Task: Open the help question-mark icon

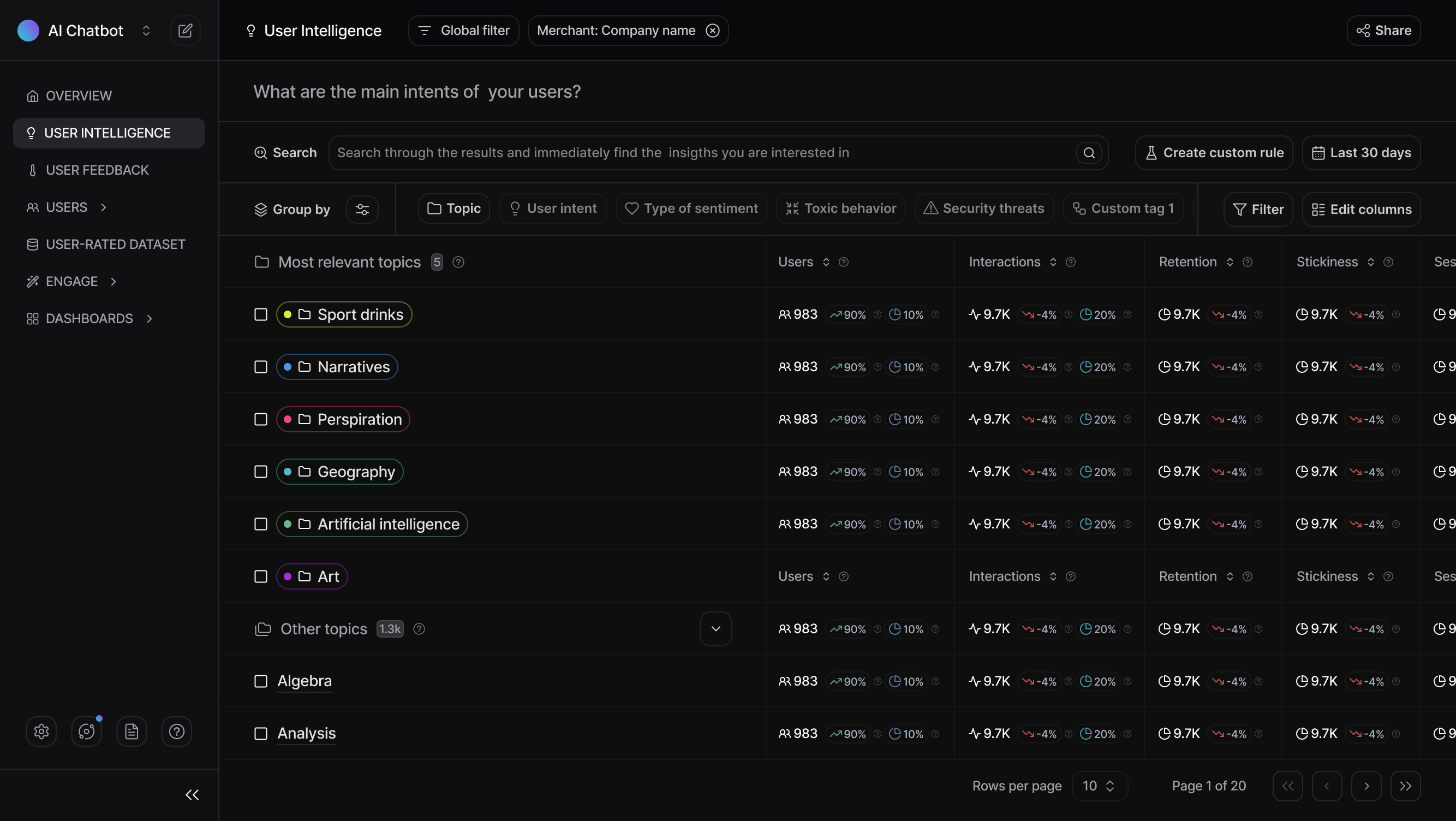Action: pos(177,731)
